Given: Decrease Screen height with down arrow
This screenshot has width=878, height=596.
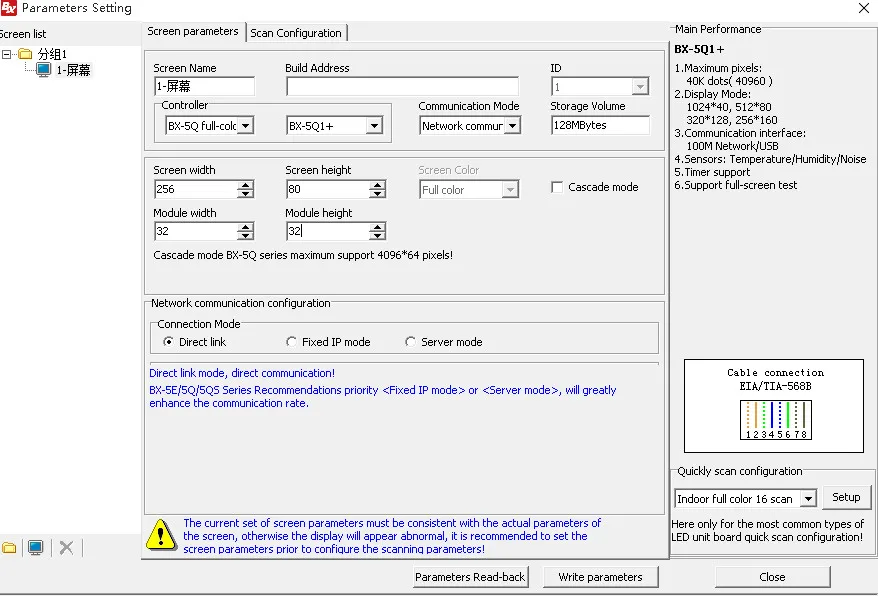Looking at the screenshot, I should pyautogui.click(x=377, y=194).
